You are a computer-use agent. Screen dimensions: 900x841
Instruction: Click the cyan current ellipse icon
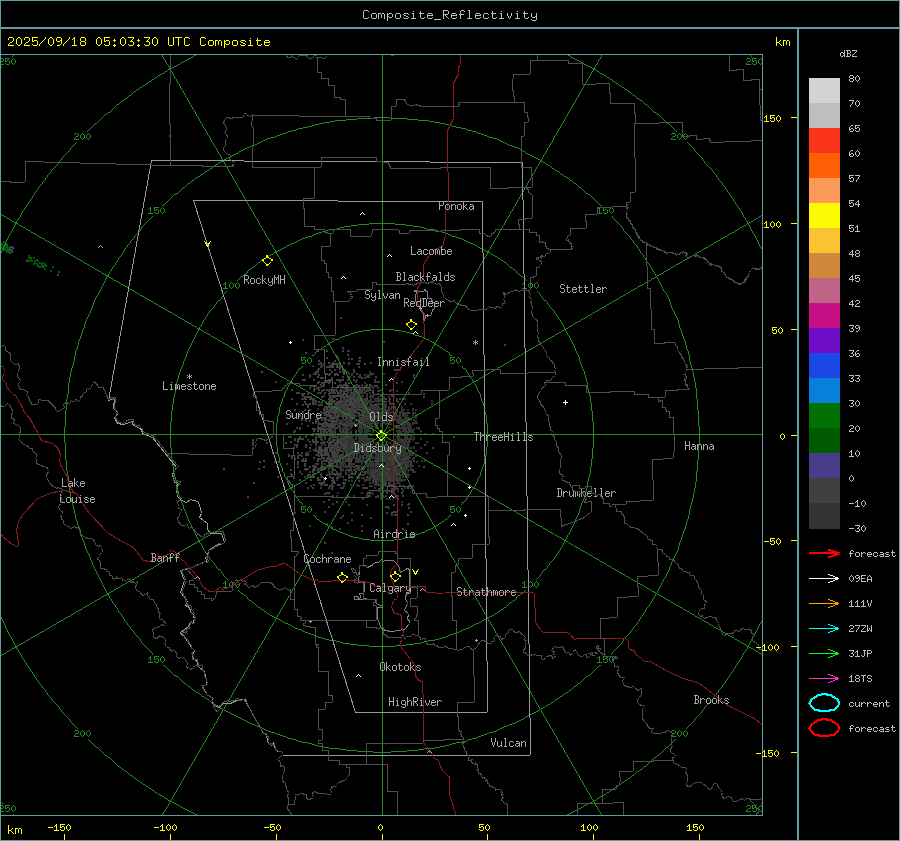[x=824, y=703]
